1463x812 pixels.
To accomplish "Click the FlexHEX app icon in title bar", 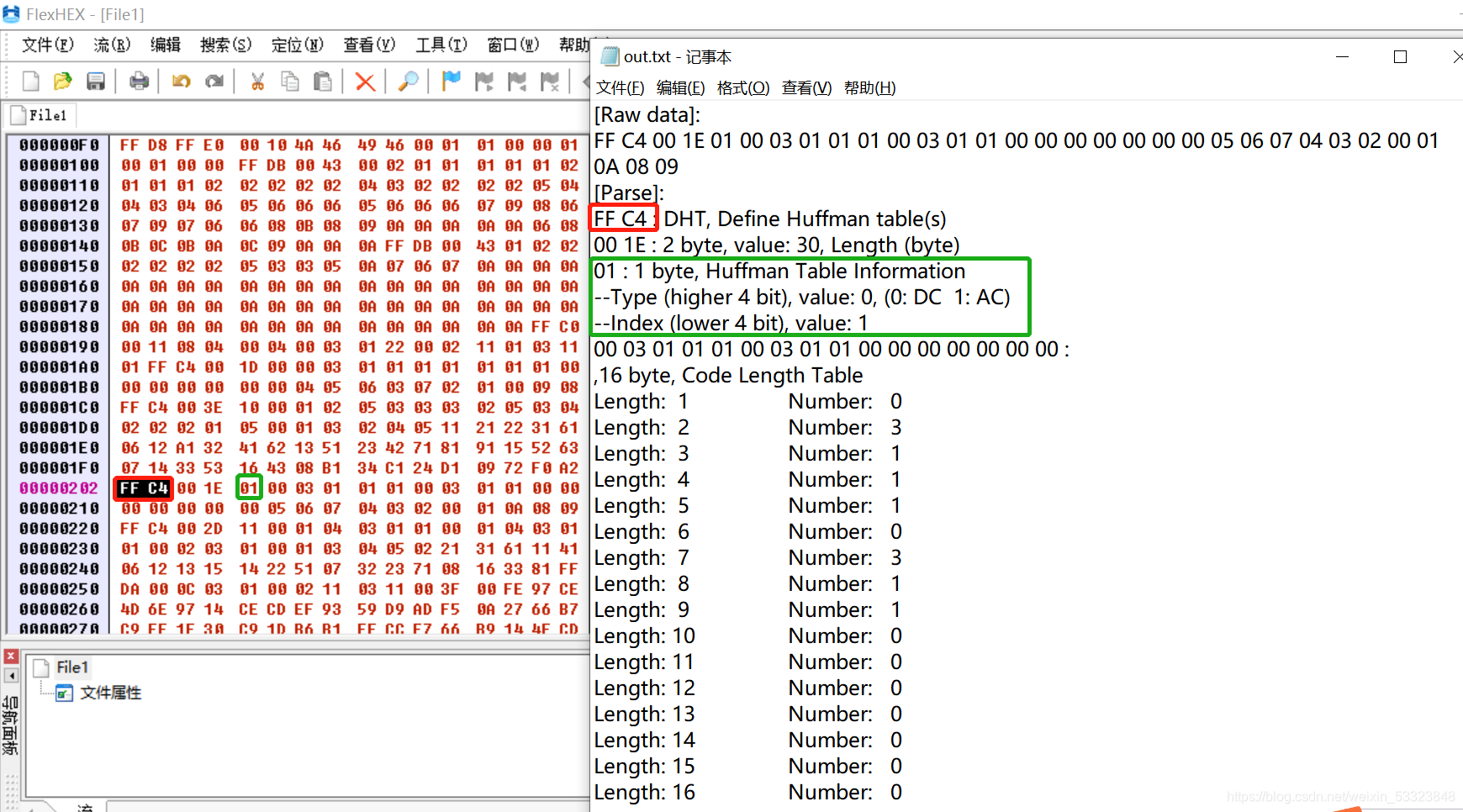I will tap(11, 14).
